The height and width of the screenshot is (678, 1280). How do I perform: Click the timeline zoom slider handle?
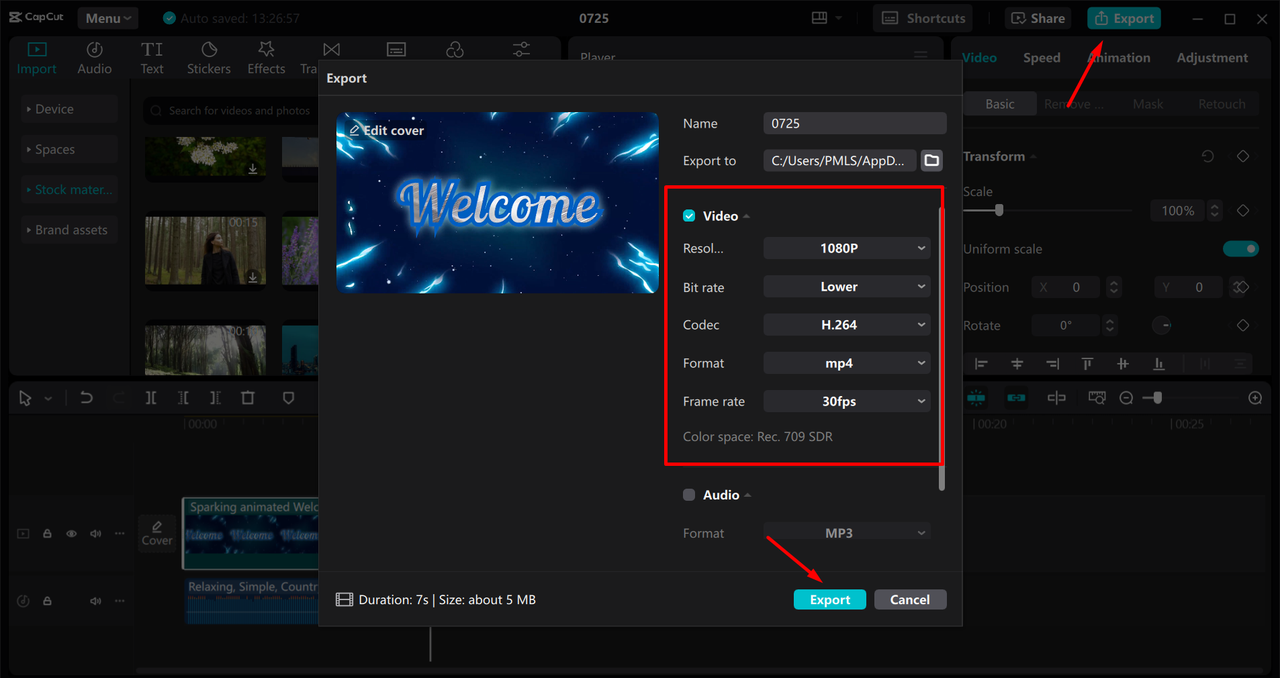[x=1158, y=398]
